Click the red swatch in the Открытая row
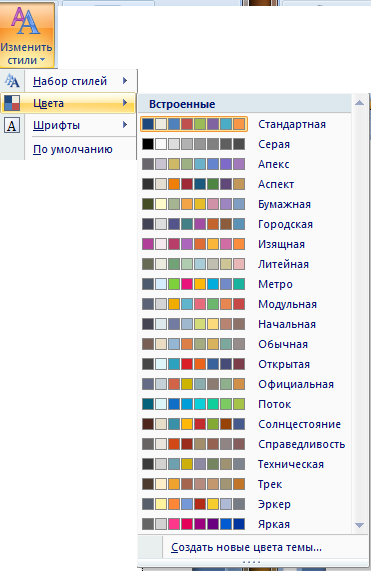The height and width of the screenshot is (571, 371). pyautogui.click(x=187, y=365)
